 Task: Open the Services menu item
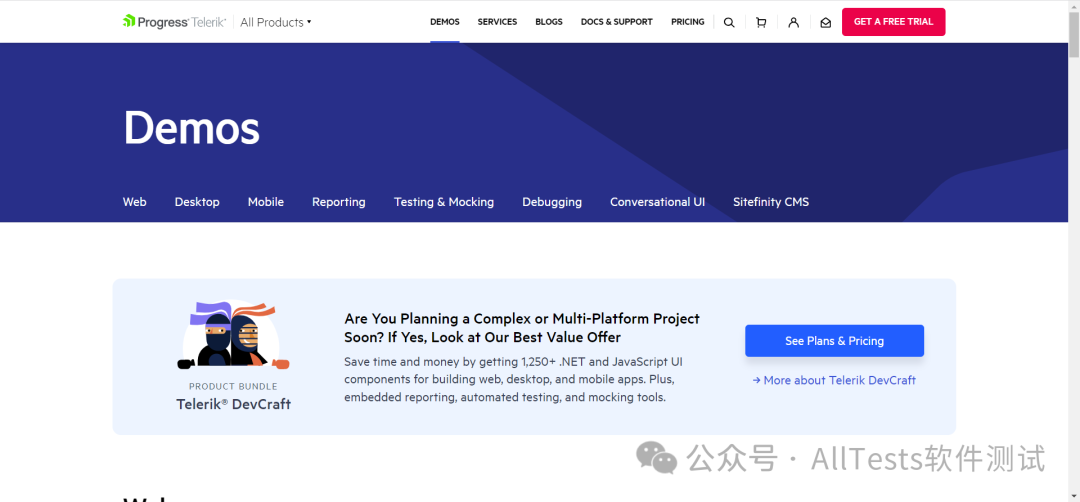tap(497, 22)
